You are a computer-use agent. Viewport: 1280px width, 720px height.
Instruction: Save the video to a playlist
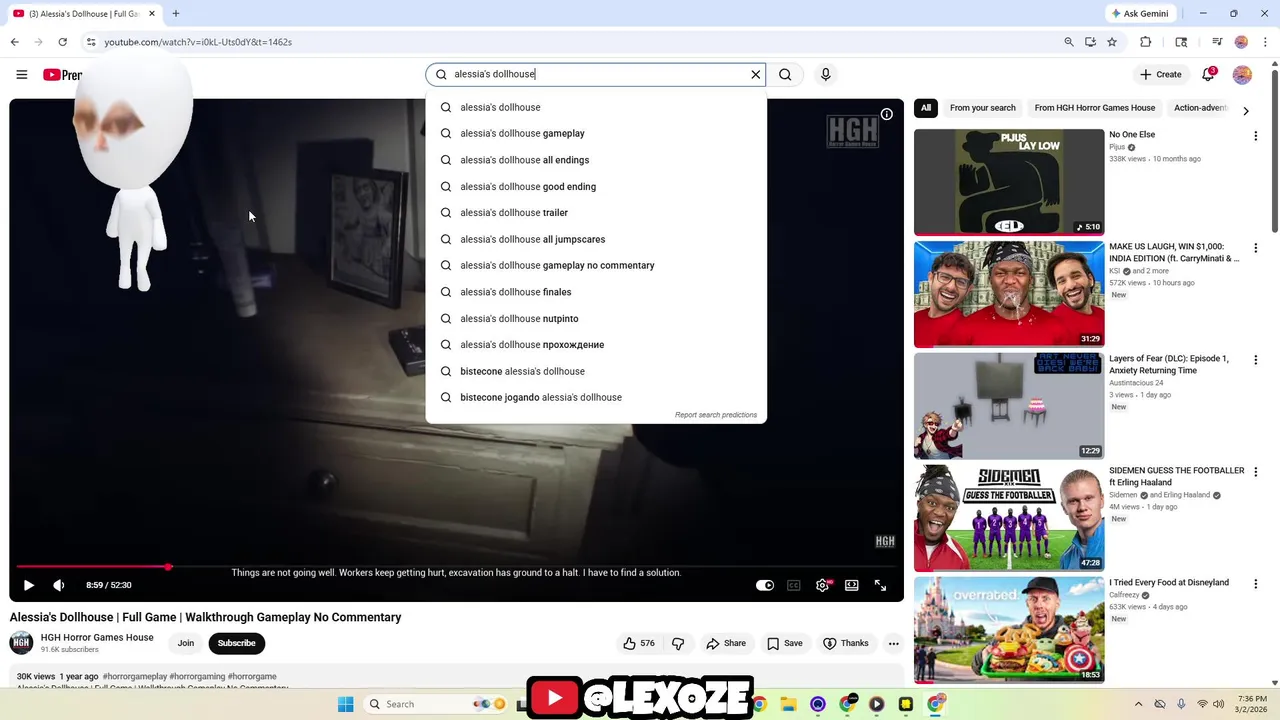pos(785,643)
